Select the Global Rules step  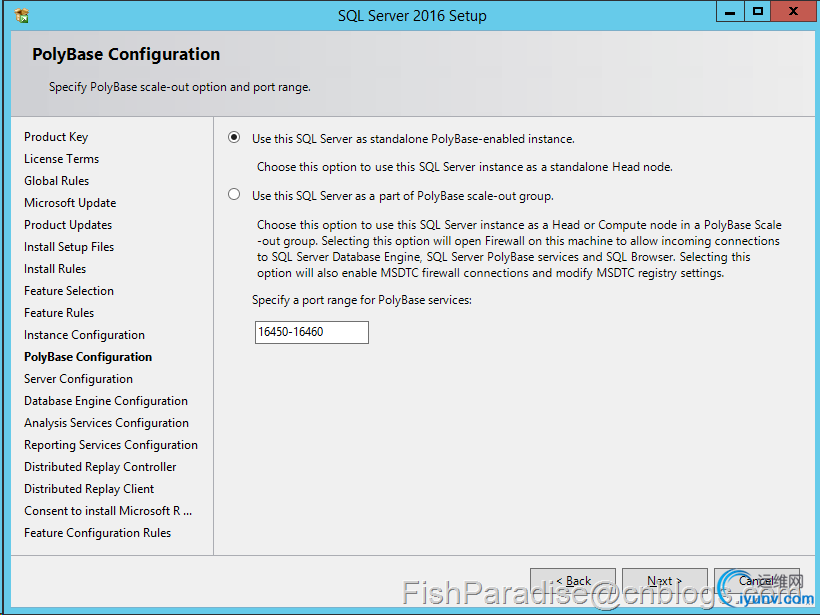[x=56, y=181]
